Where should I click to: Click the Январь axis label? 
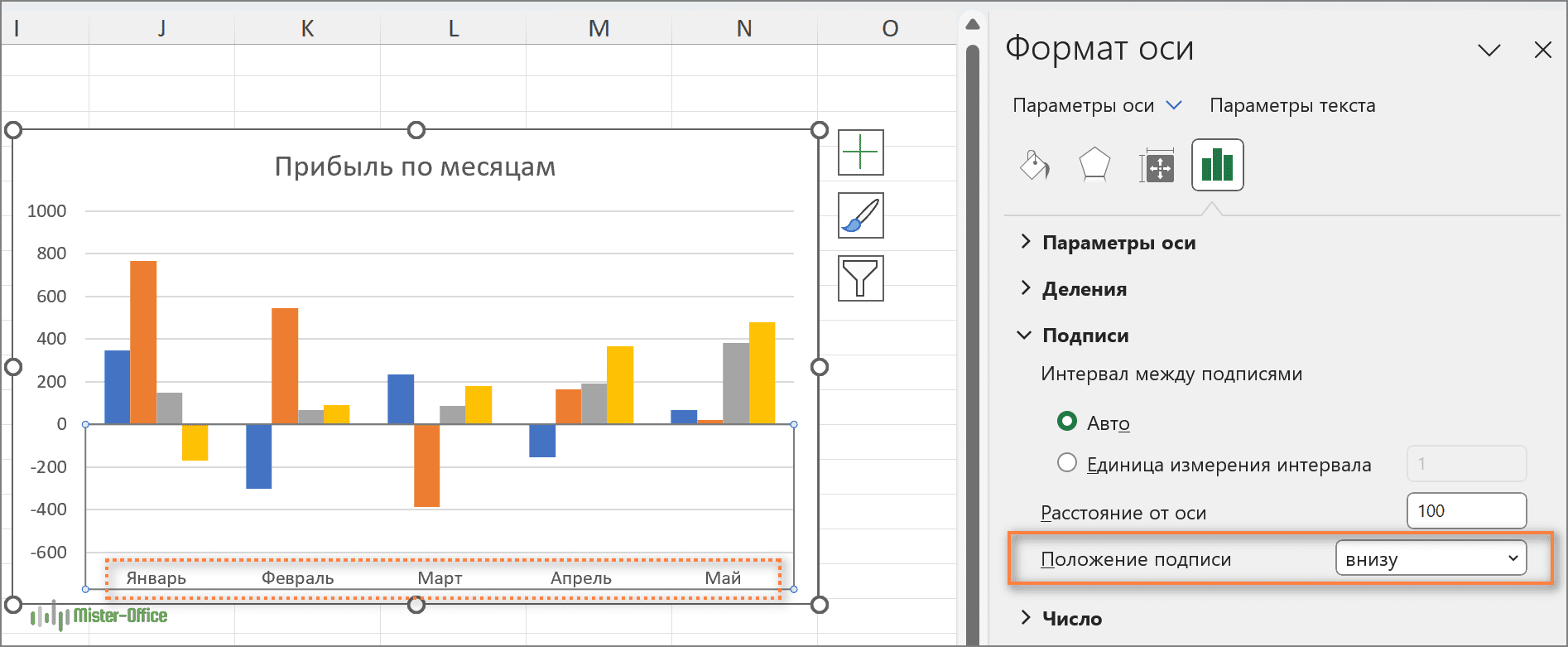click(156, 578)
